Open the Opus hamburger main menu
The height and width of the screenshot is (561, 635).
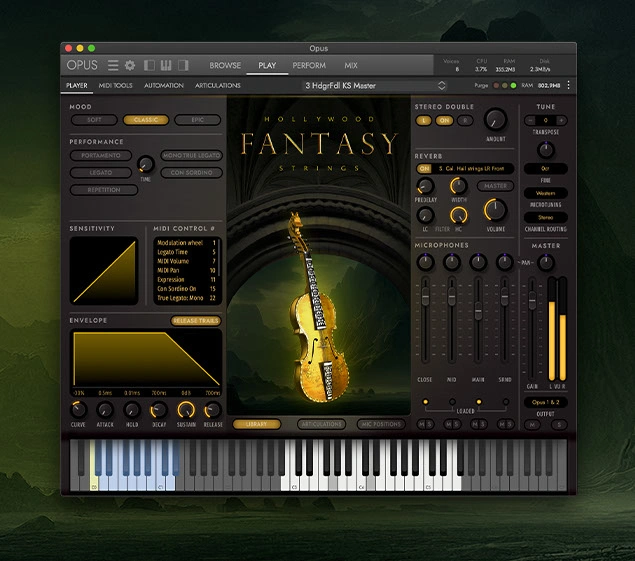[x=113, y=65]
